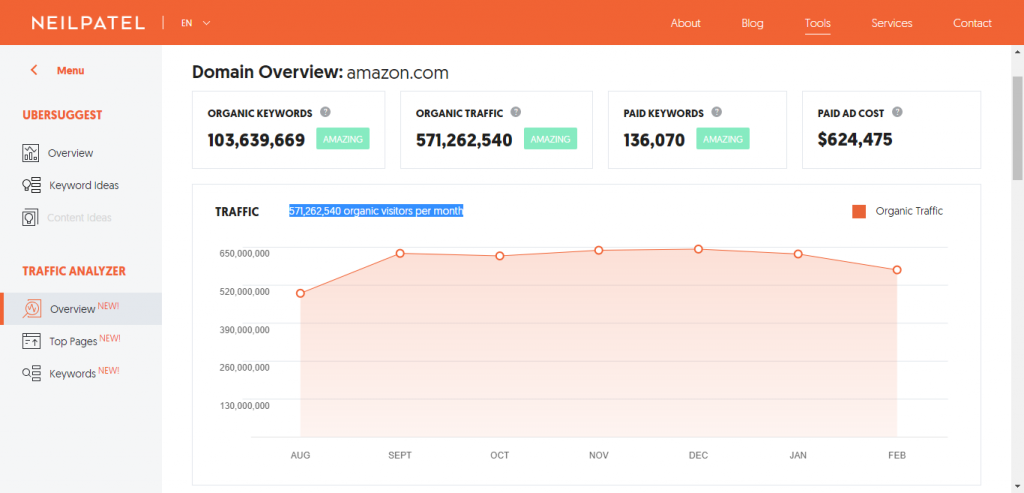1024x493 pixels.
Task: Click the NOV data point on chart
Action: [x=599, y=250]
